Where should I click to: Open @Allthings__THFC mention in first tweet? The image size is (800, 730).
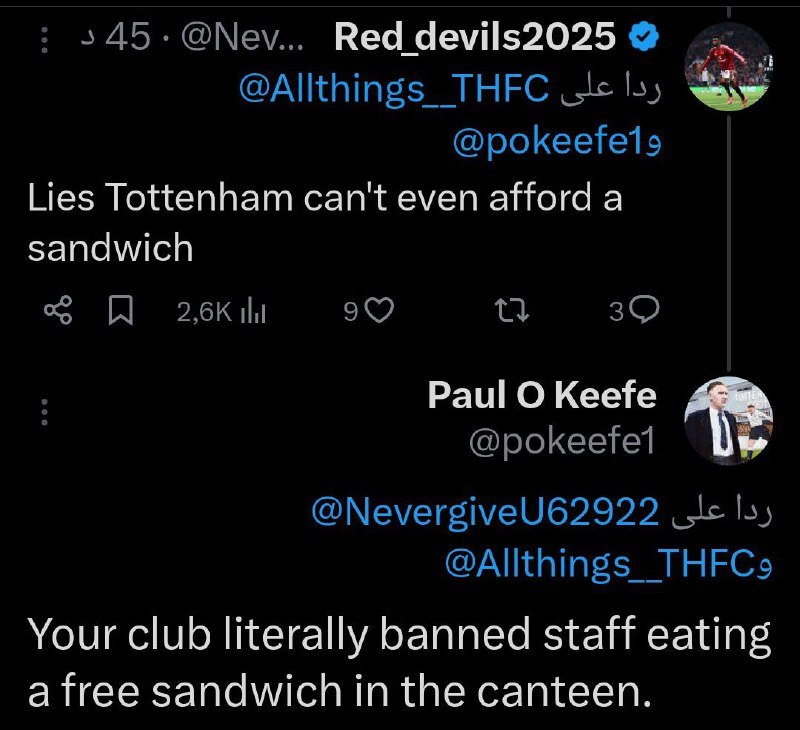(394, 89)
